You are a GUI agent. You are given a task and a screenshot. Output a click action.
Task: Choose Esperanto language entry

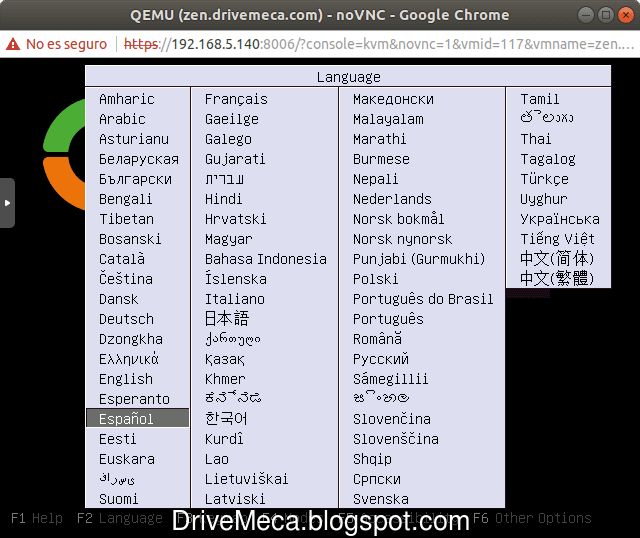coord(134,399)
